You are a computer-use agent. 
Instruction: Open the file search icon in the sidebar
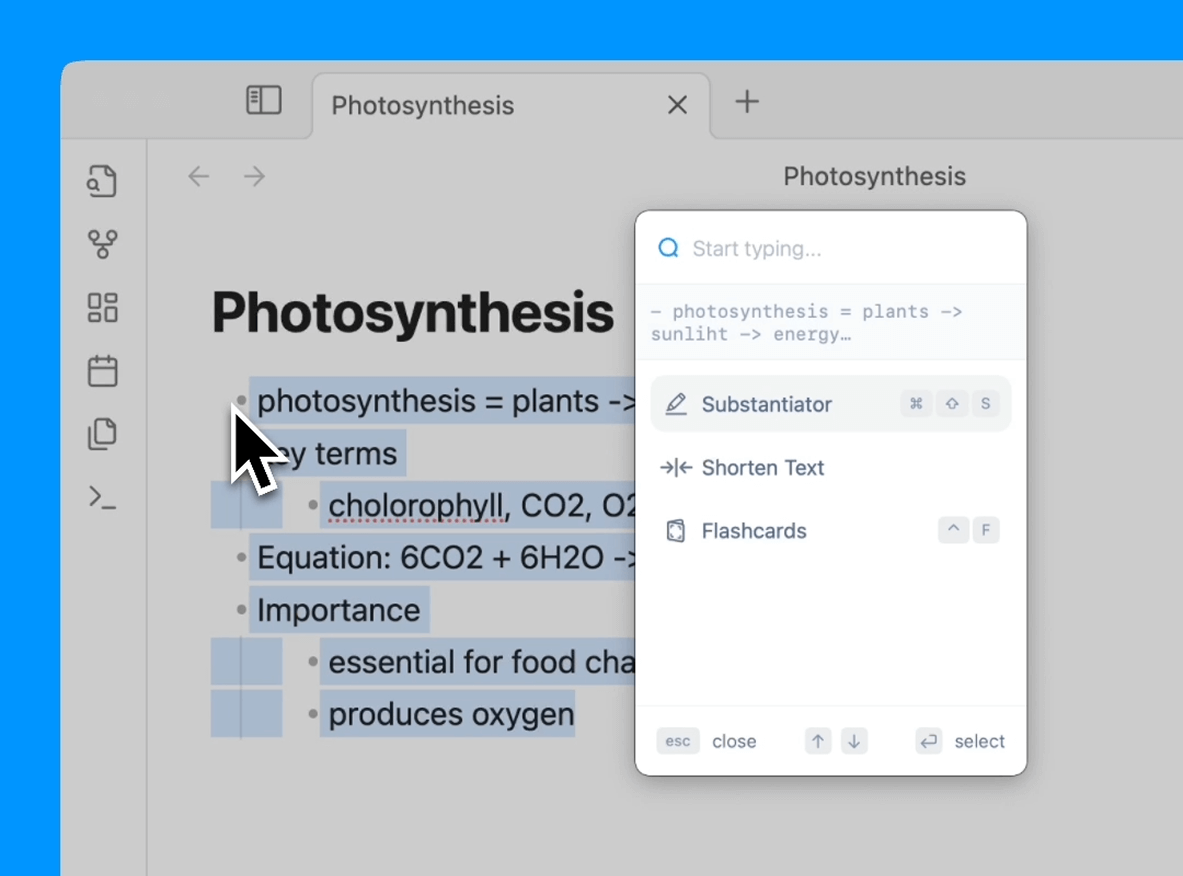102,181
